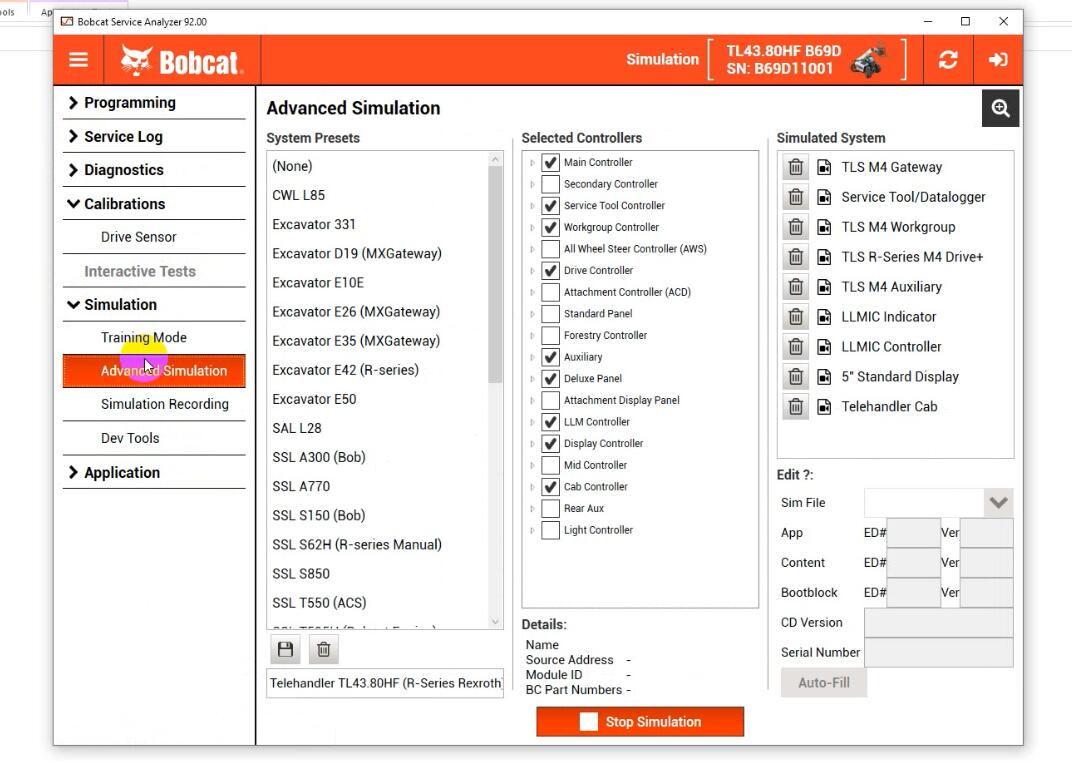Delete Telehandler Cab entry
The image size is (1072, 771).
point(795,407)
